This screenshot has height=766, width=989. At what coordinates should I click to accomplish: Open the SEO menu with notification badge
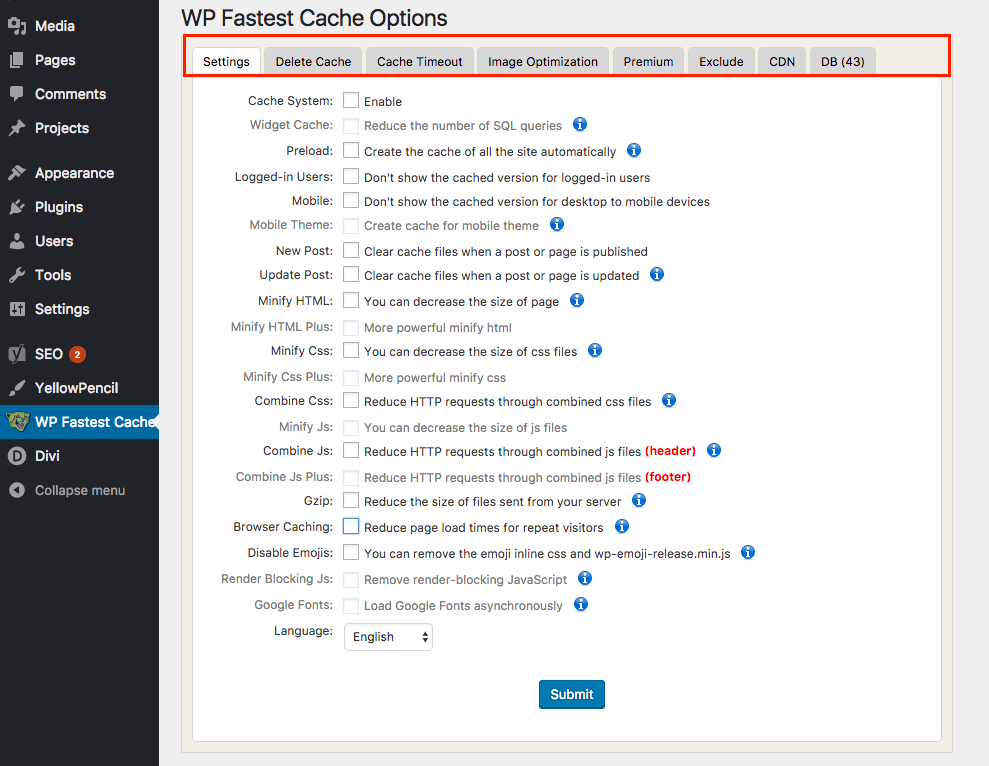click(48, 354)
